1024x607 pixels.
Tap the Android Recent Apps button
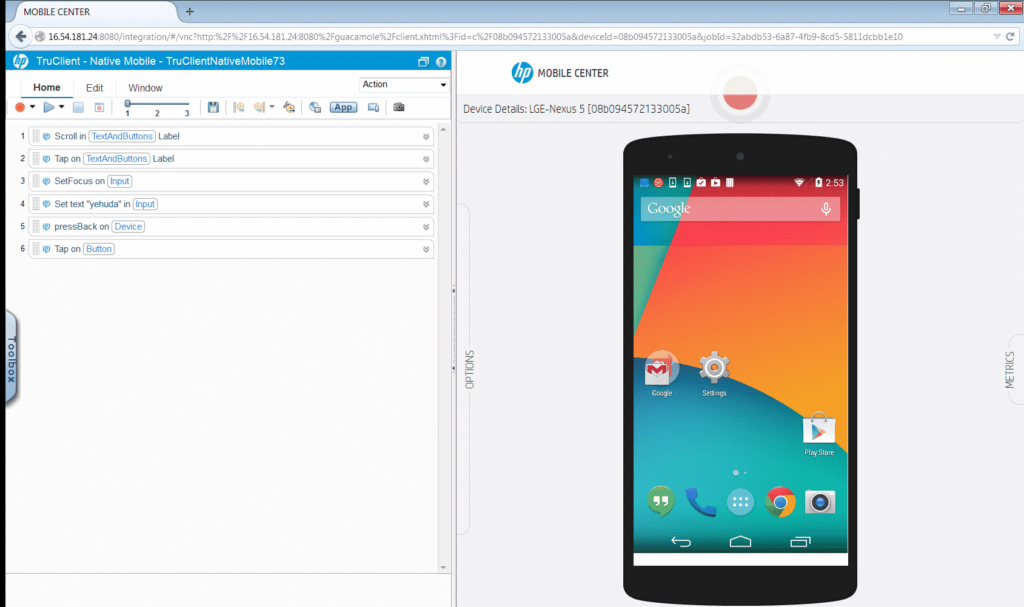(800, 542)
